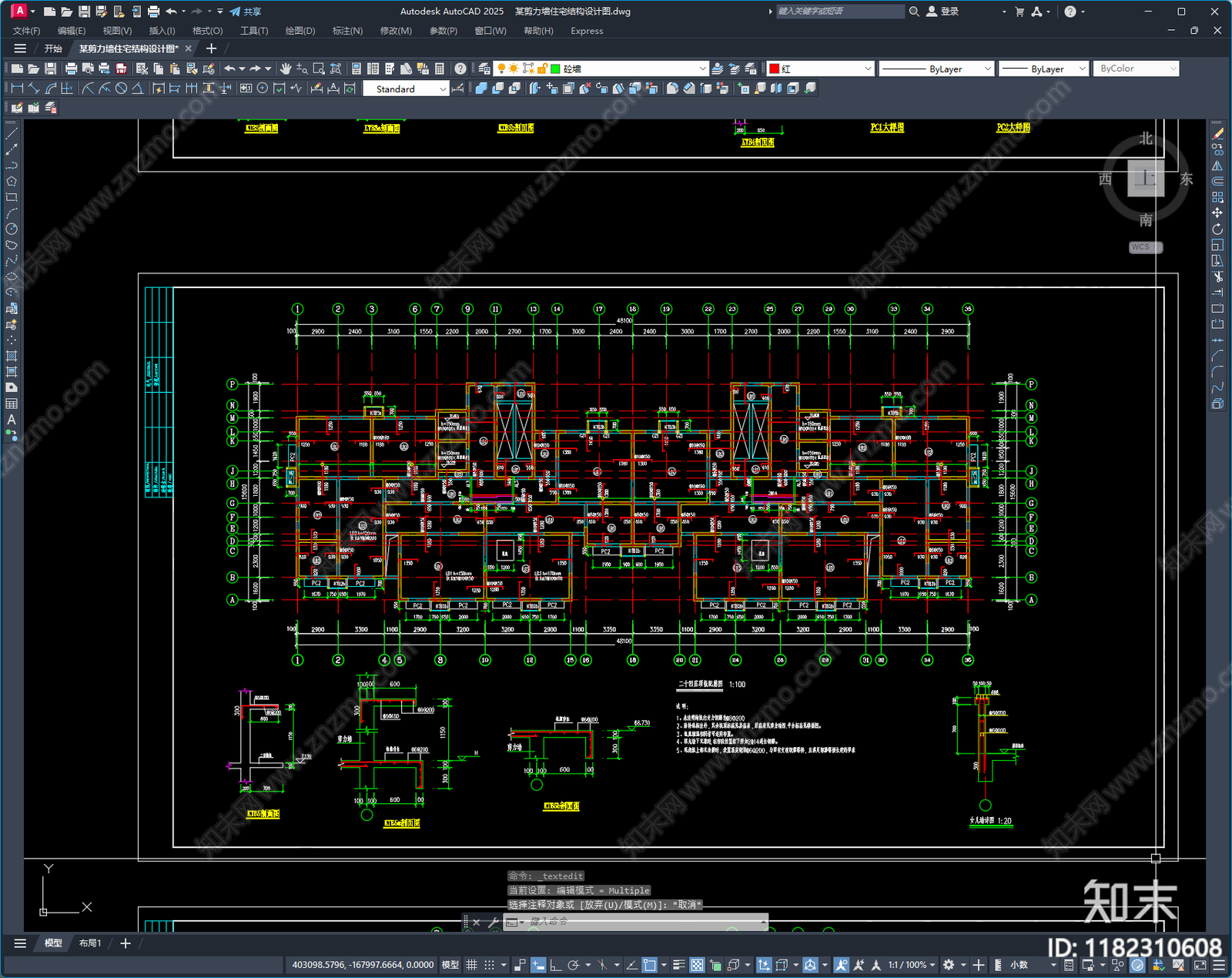The width and height of the screenshot is (1232, 978).
Task: Click the search magnifier icon
Action: pos(914,12)
